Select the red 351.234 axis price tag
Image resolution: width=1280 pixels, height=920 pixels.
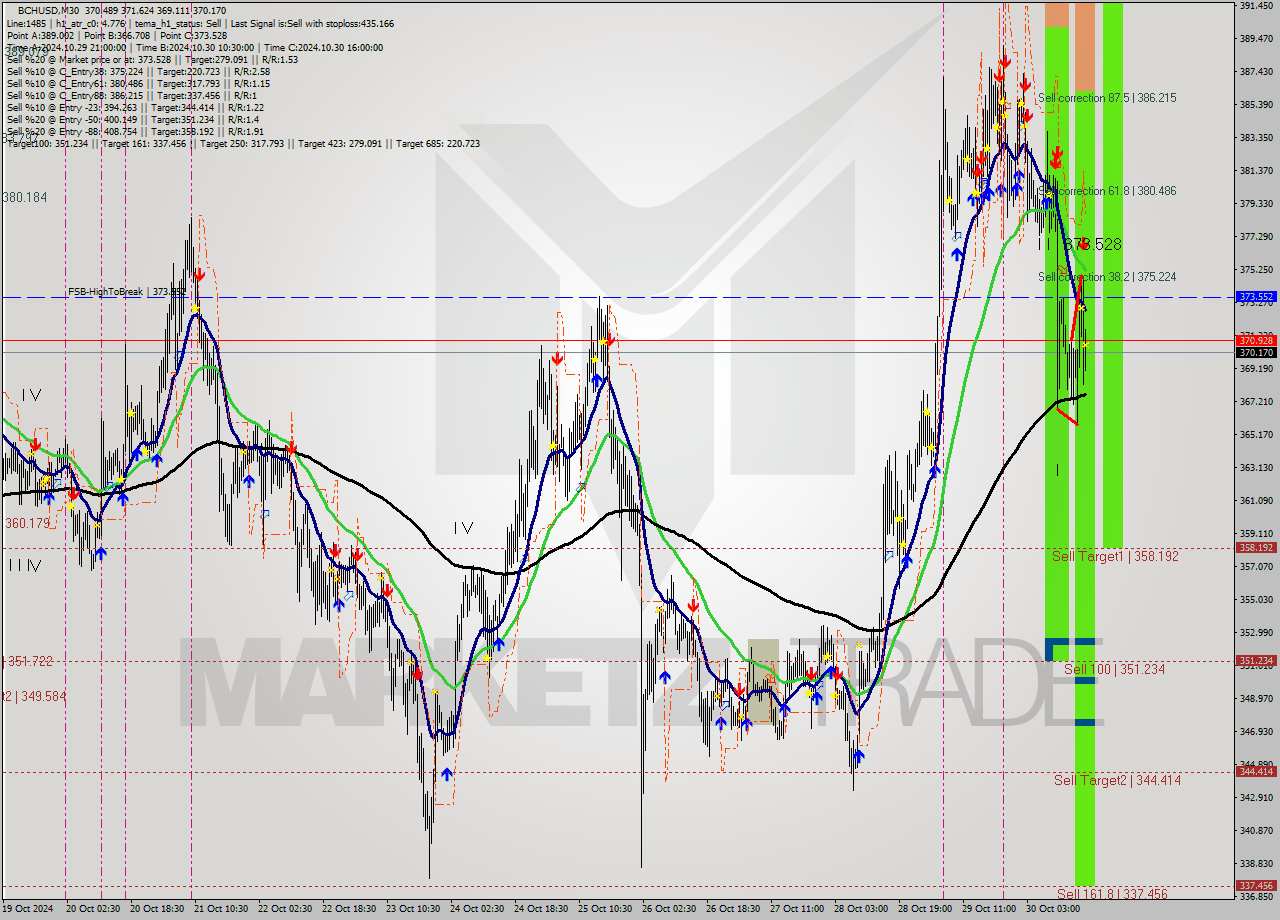point(1256,661)
